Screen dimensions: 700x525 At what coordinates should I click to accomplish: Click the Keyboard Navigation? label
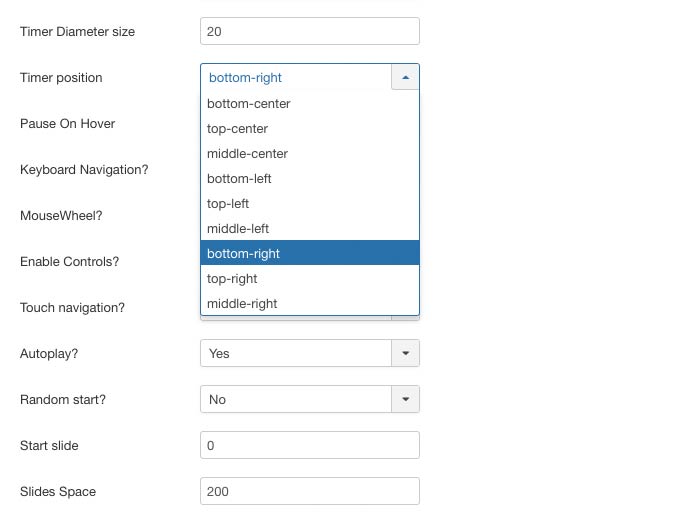[x=84, y=169]
